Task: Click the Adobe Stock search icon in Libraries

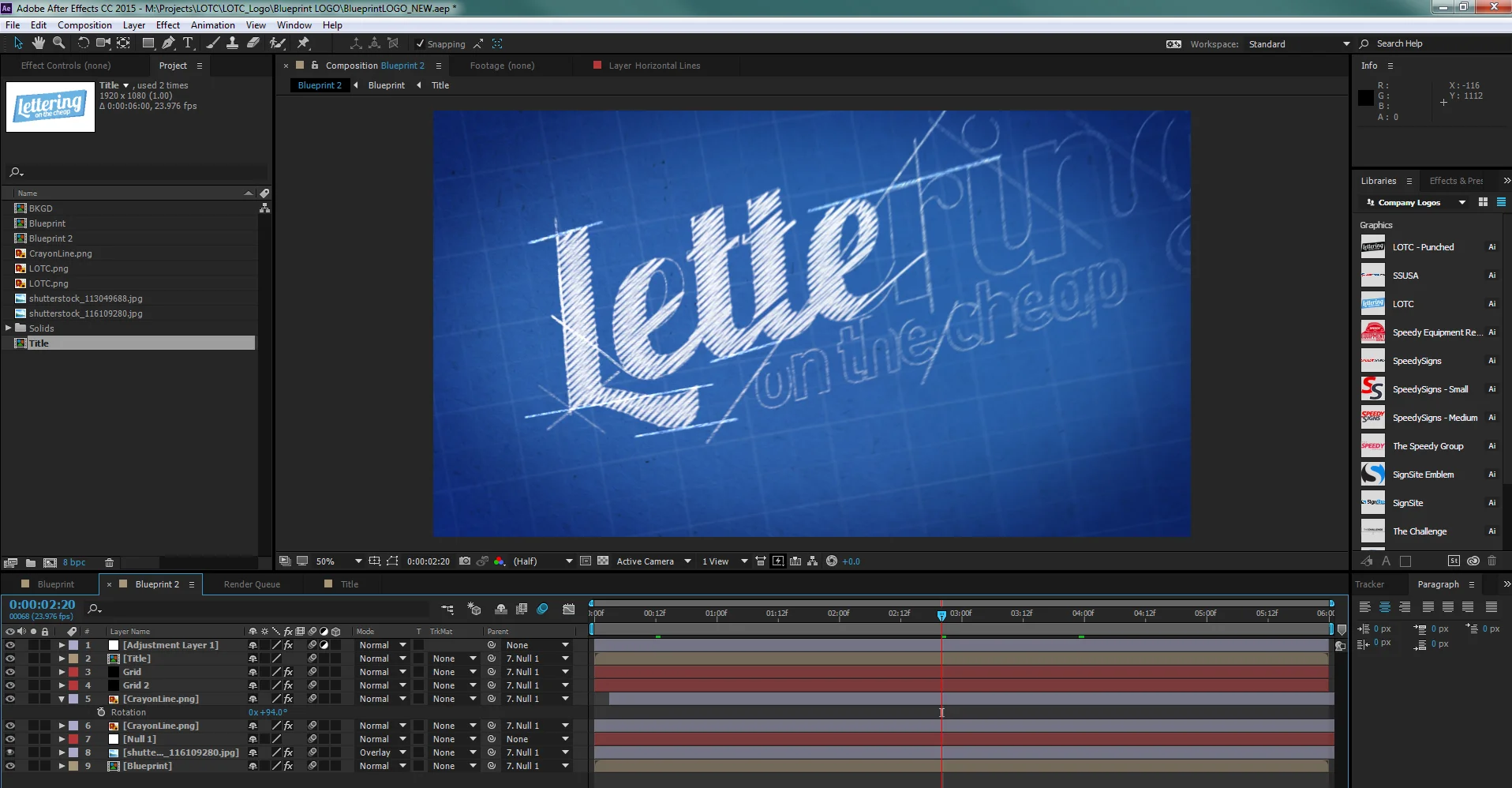Action: coord(1454,561)
